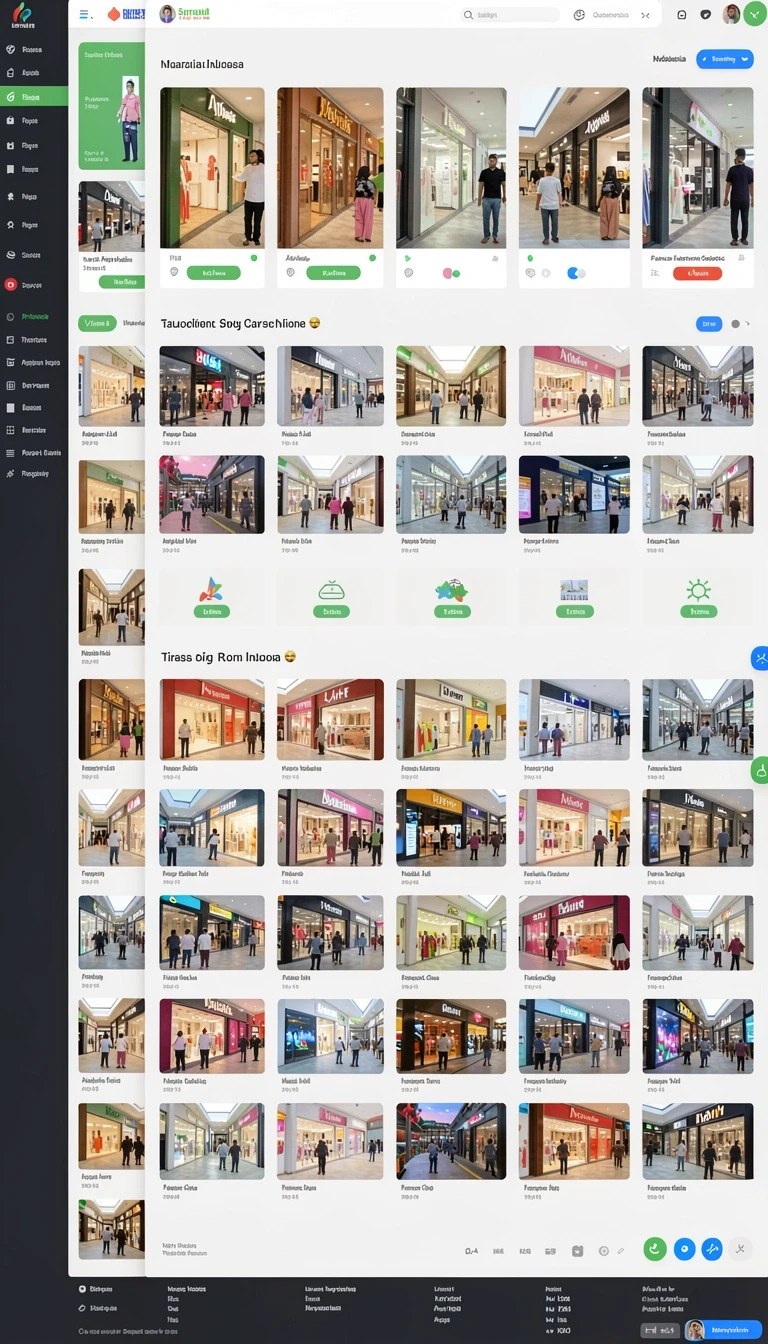The image size is (768, 1344).
Task: Click the blue round chart button in bottom toolbar
Action: (x=712, y=1248)
